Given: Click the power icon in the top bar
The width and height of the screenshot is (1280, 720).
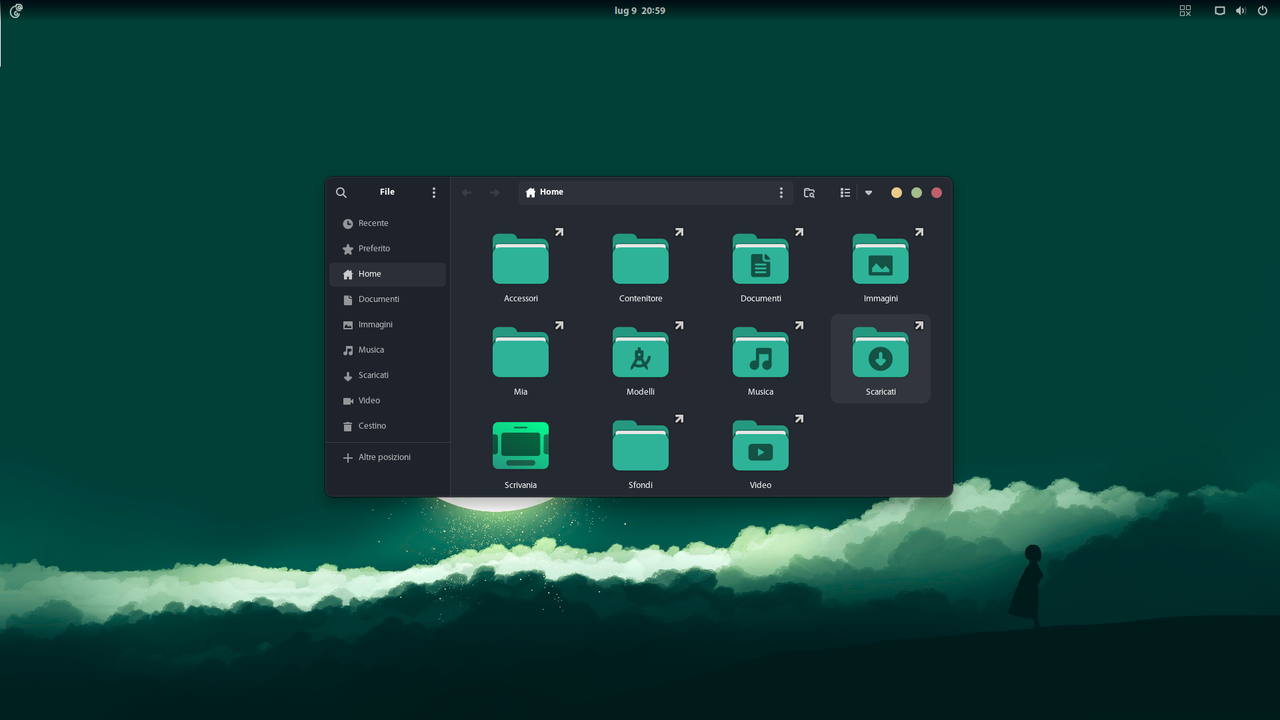Looking at the screenshot, I should point(1262,10).
